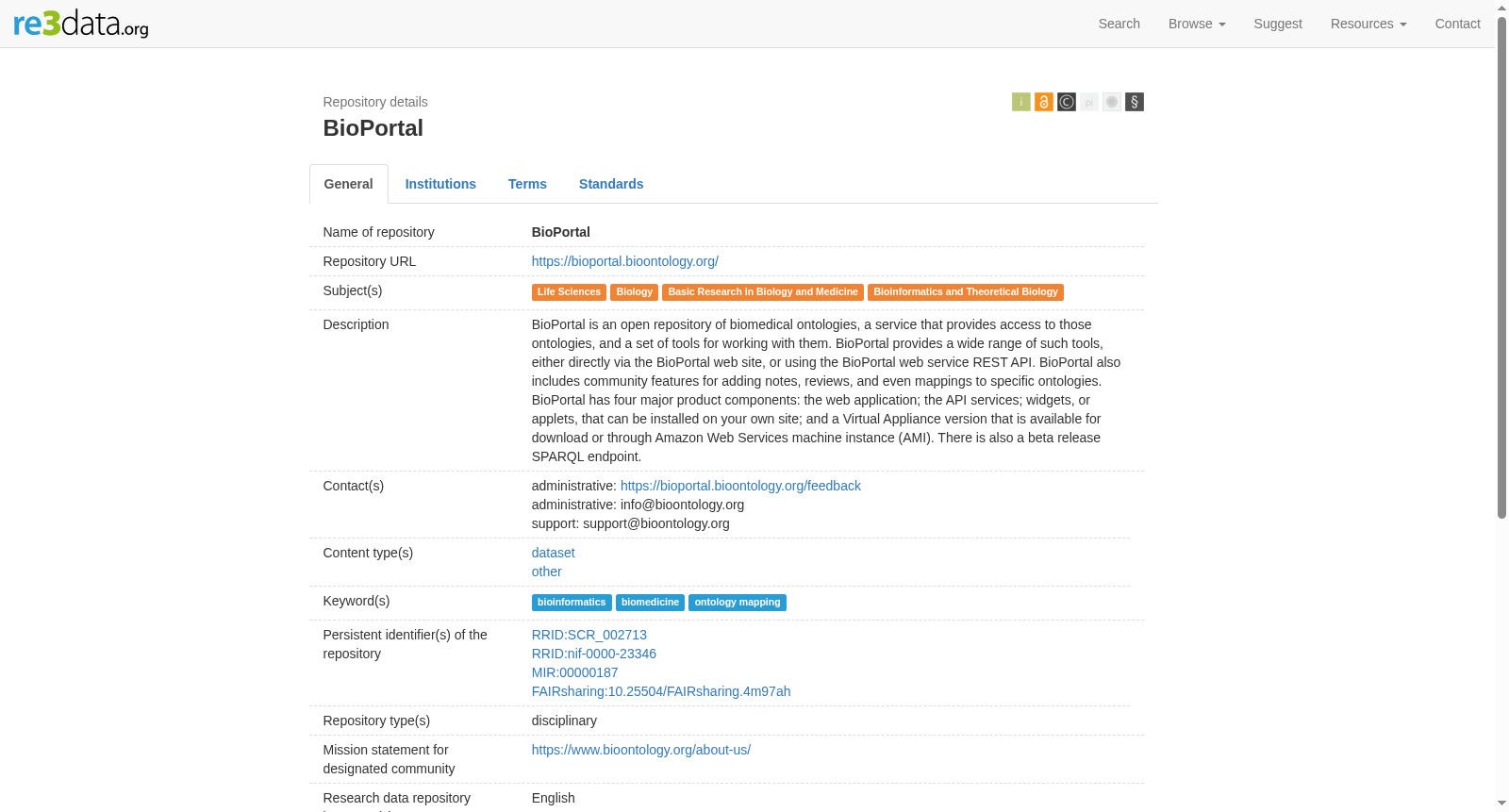Click the 'Description' row label
The width and height of the screenshot is (1509, 812).
[x=357, y=324]
